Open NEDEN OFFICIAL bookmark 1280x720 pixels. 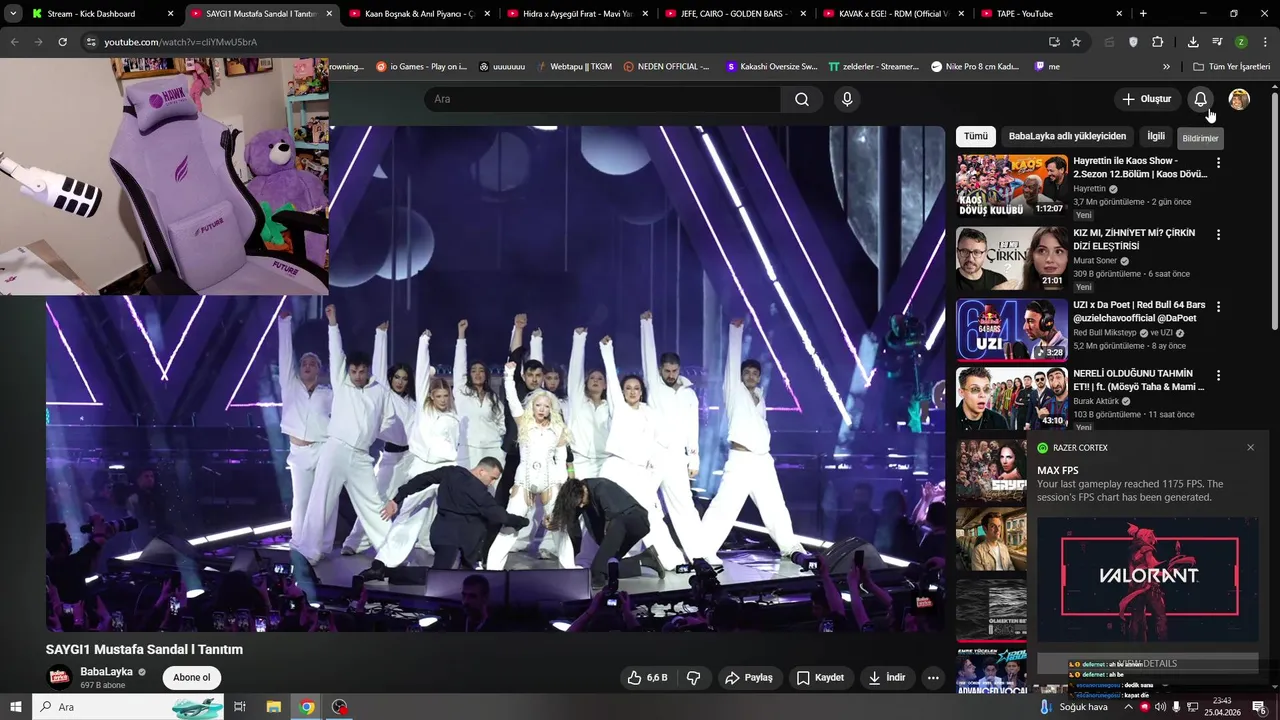click(666, 67)
